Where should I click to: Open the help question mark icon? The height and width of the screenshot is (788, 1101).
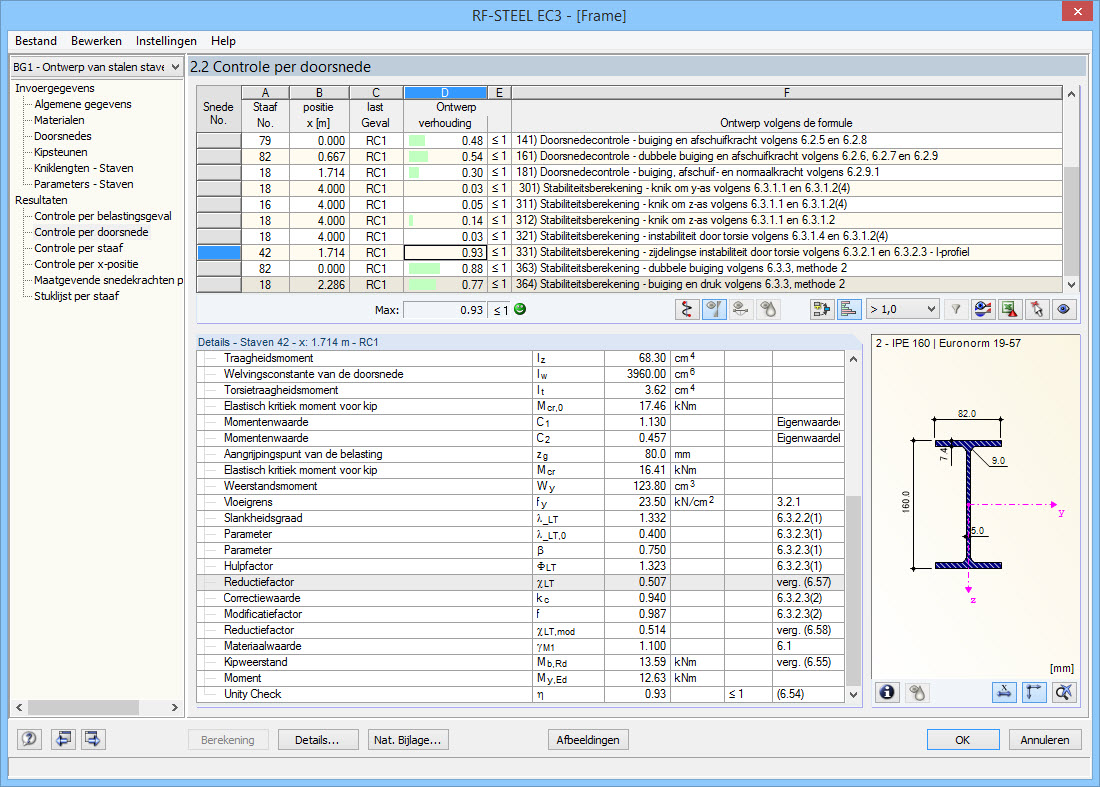(x=29, y=740)
